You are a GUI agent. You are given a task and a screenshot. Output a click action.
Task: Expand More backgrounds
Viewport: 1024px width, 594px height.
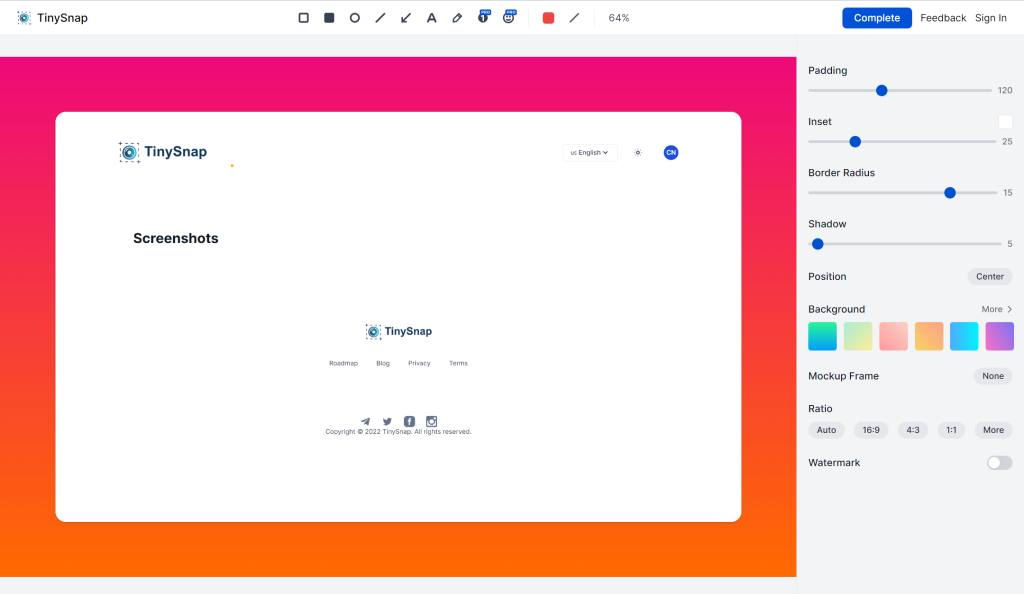pos(996,310)
